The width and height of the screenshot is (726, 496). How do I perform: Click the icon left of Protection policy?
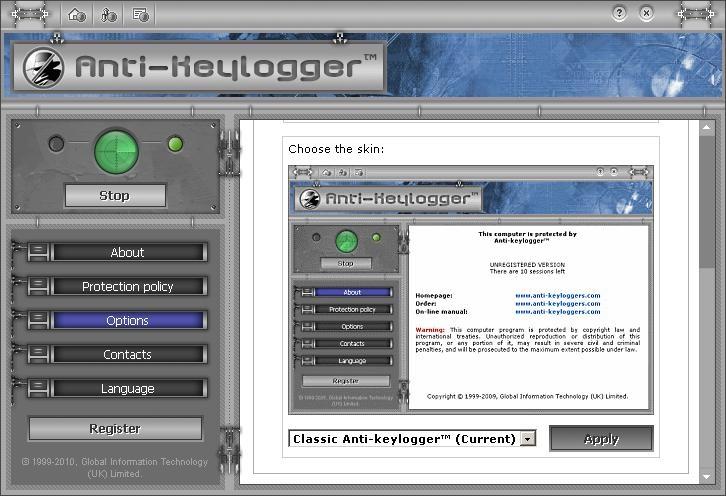coord(38,286)
